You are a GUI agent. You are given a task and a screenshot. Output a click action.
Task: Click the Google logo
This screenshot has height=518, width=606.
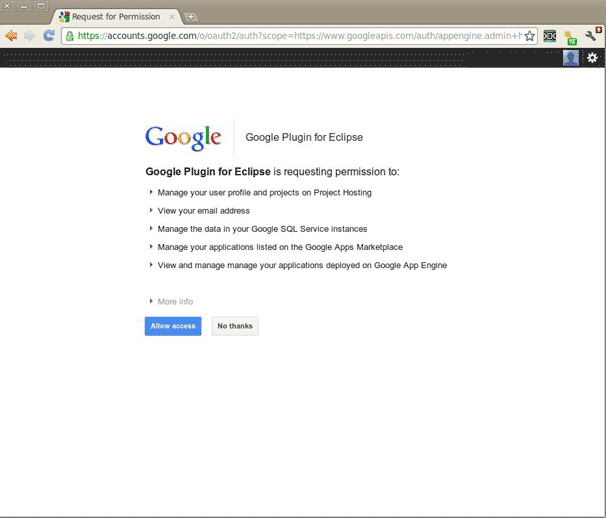[x=183, y=138]
